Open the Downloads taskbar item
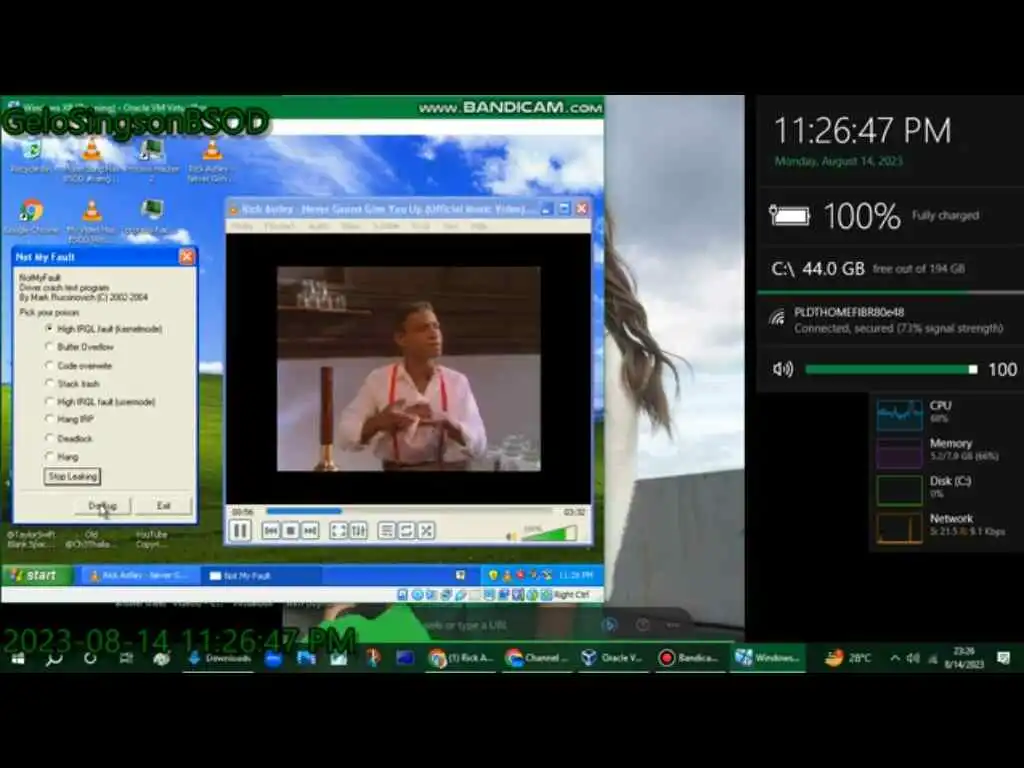The width and height of the screenshot is (1024, 768). (219, 658)
